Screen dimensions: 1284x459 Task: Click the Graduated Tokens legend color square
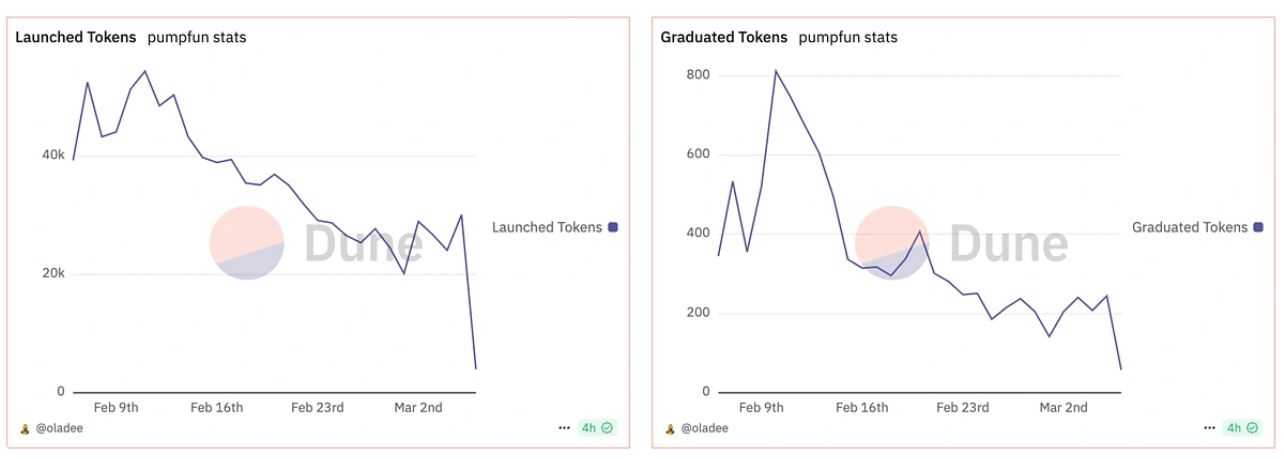point(1258,227)
